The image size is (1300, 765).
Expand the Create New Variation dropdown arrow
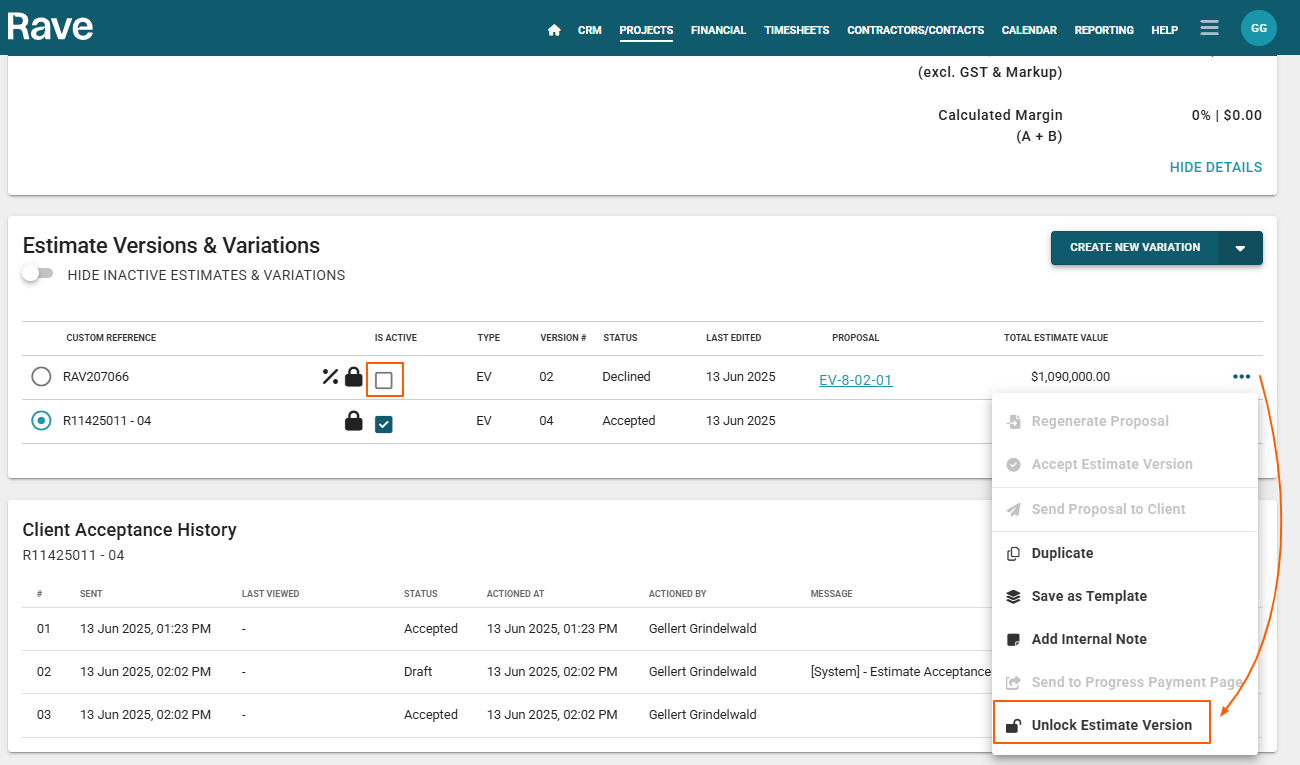coord(1240,248)
